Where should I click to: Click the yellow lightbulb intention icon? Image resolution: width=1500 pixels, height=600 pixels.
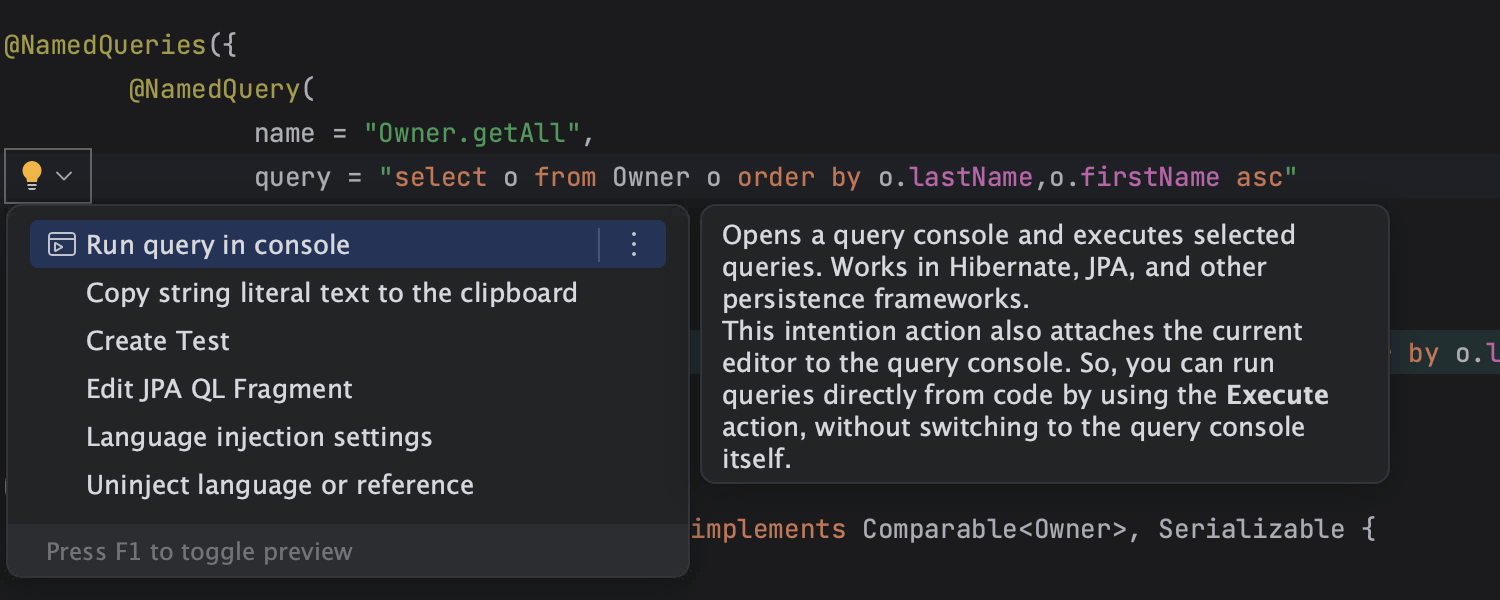[x=32, y=176]
